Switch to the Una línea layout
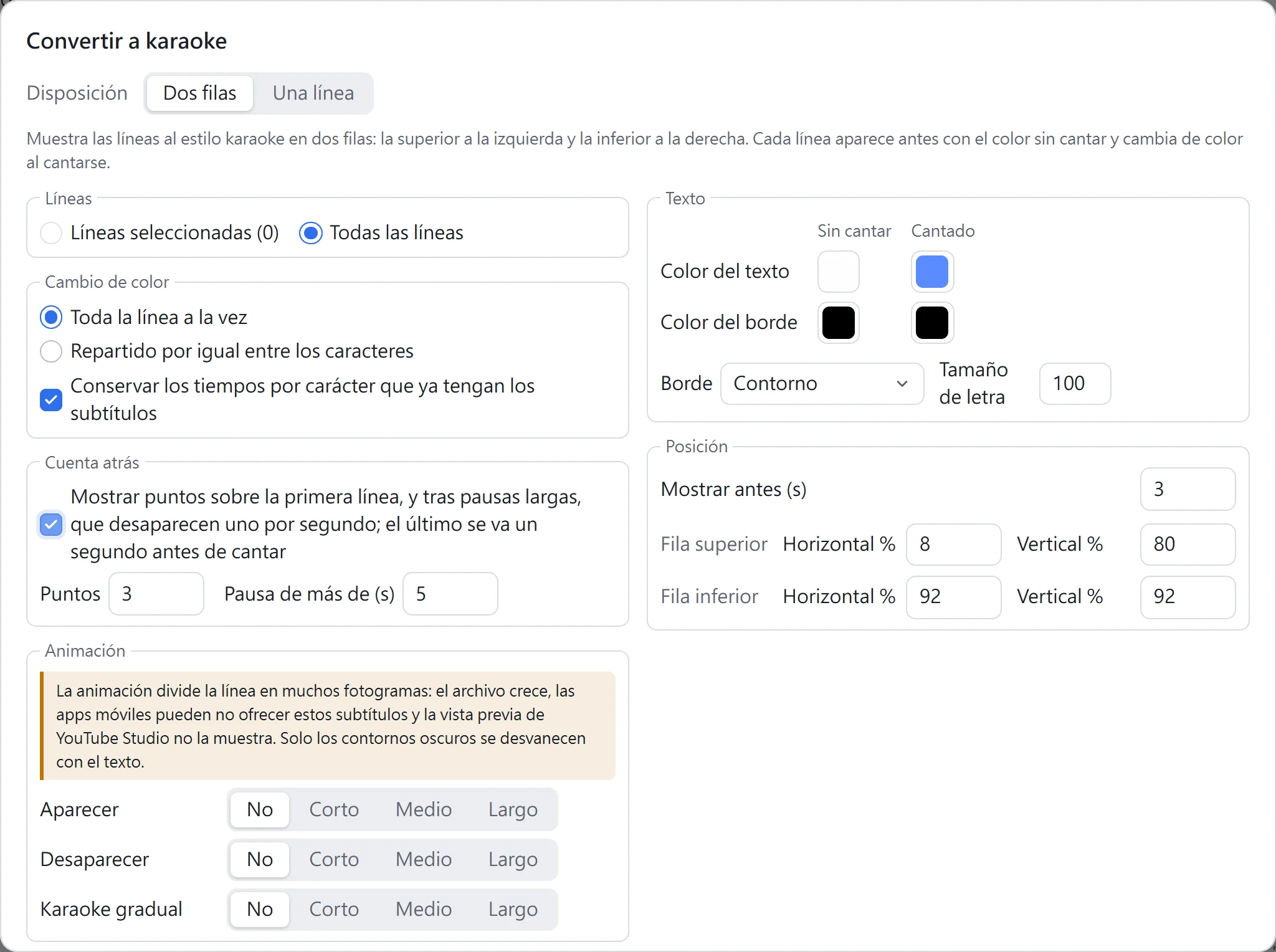 [313, 93]
